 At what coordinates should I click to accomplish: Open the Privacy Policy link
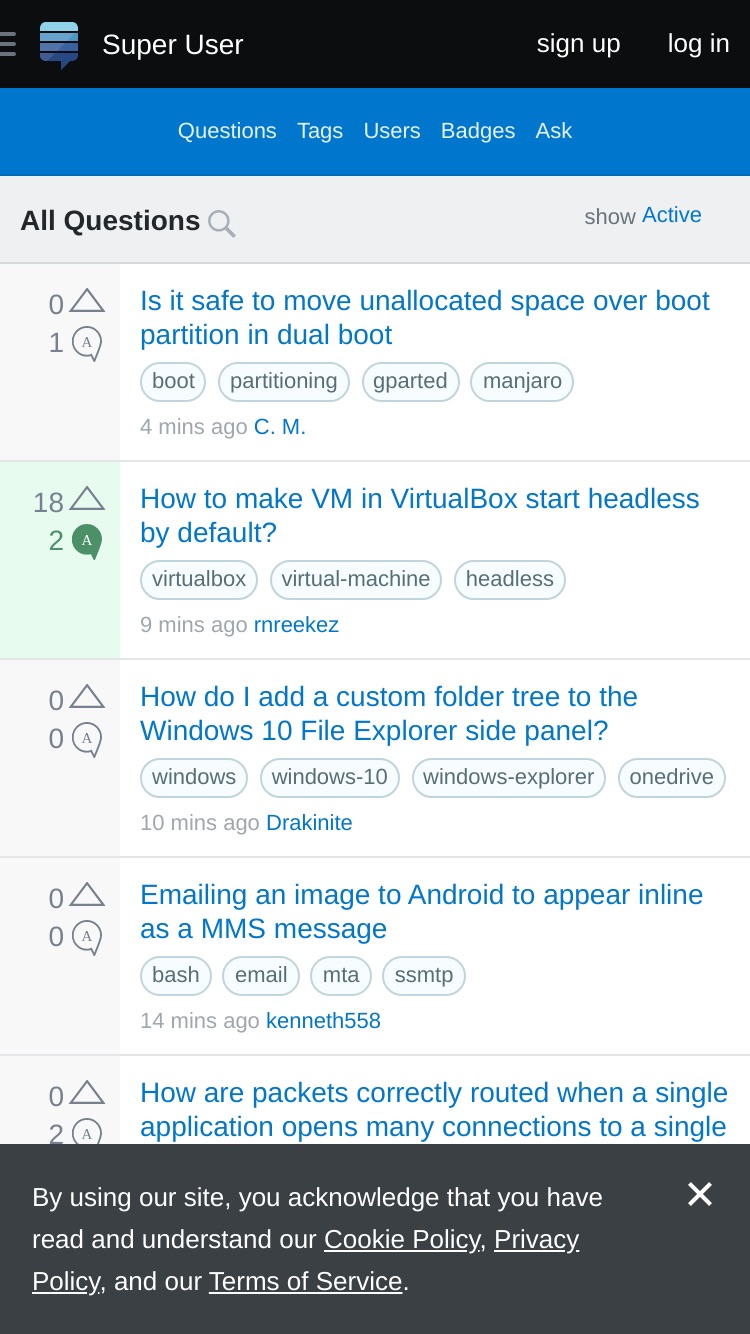[306, 1260]
